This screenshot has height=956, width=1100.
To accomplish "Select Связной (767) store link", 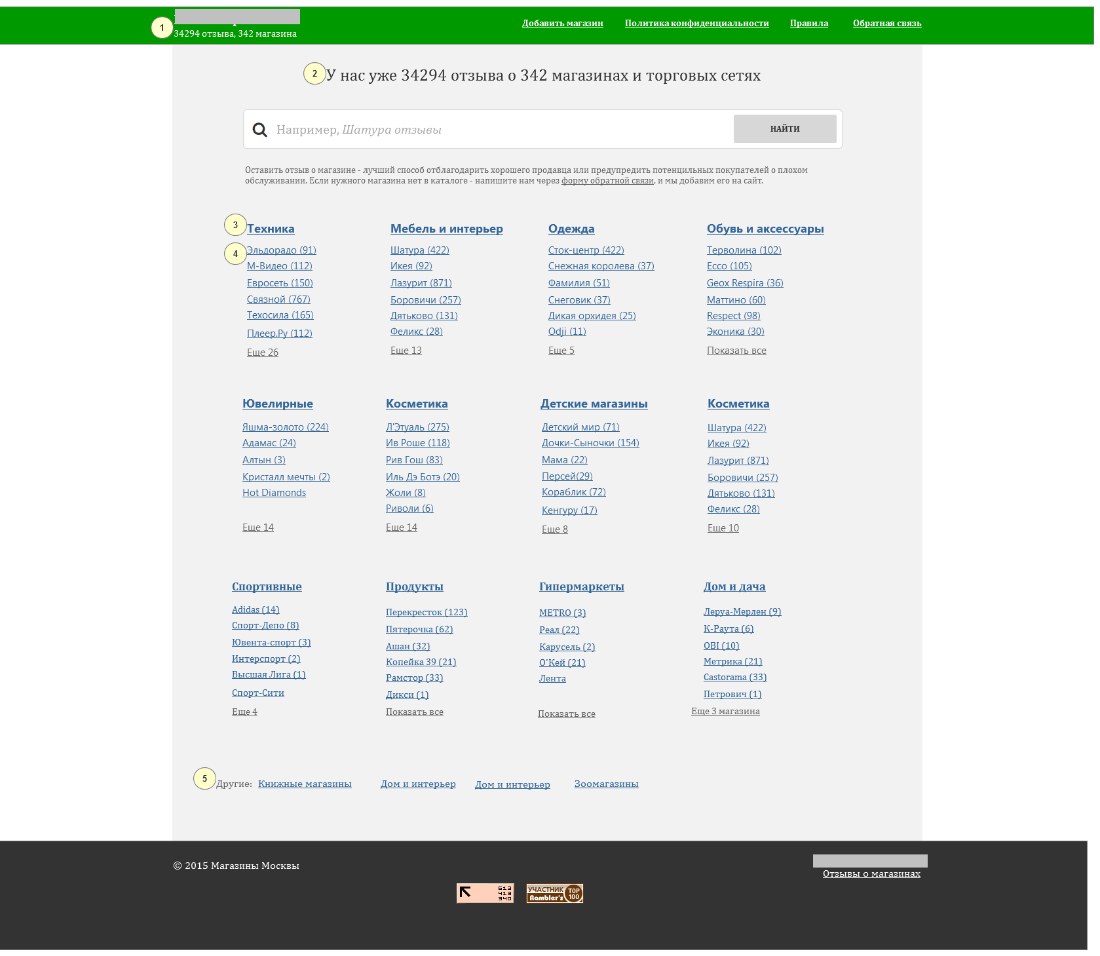I will tap(278, 299).
